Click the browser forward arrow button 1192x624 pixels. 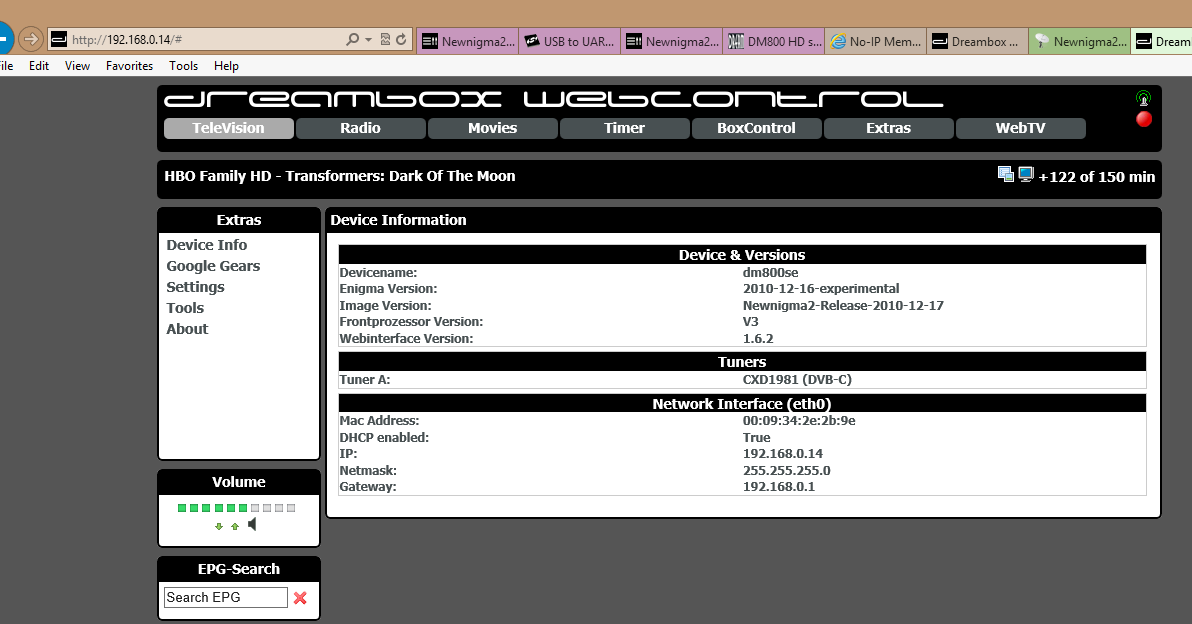point(30,38)
